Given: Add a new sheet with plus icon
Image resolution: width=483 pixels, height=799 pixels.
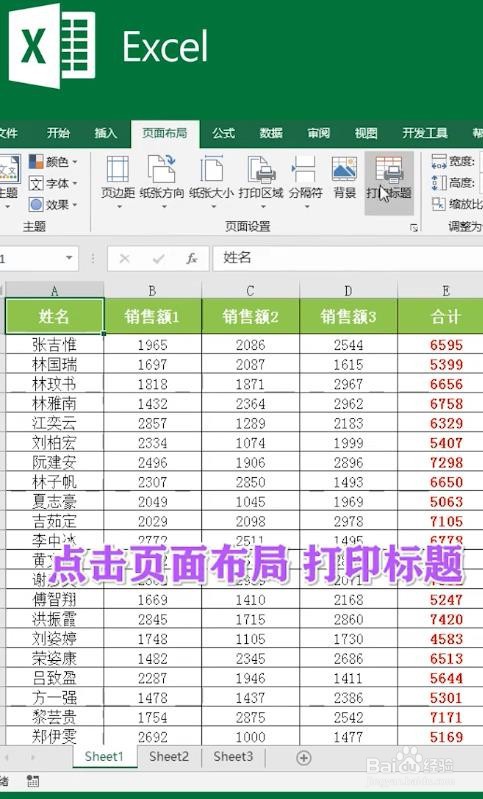Looking at the screenshot, I should tap(304, 758).
